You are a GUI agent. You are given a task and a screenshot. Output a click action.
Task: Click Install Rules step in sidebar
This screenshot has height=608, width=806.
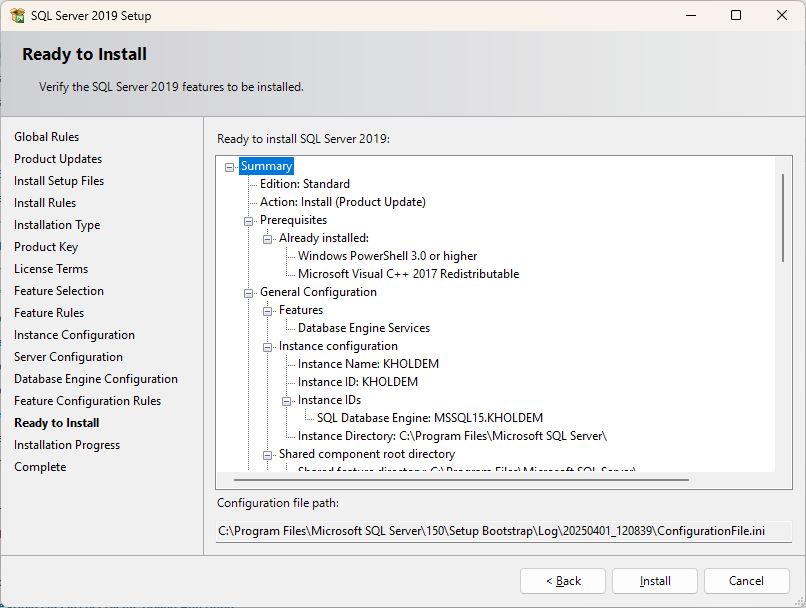45,203
